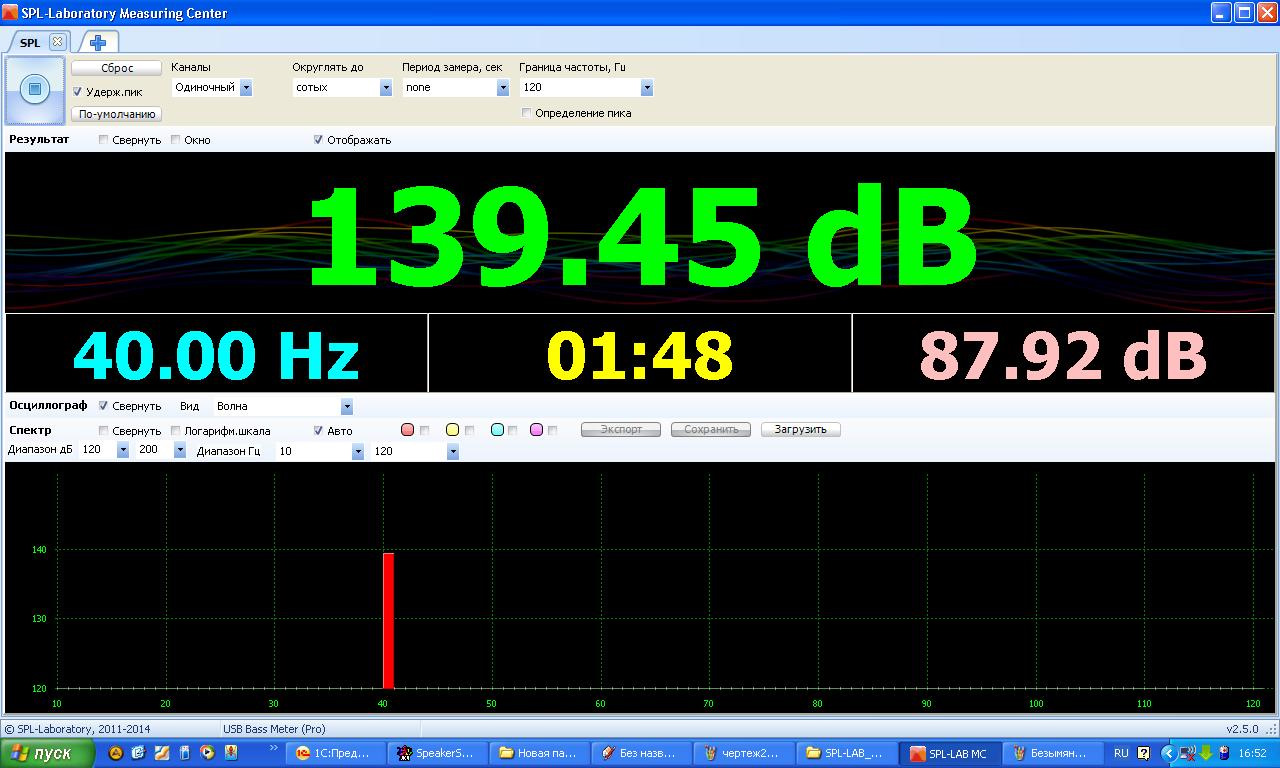
Task: Open the Каналы dropdown showing Одиночный
Action: point(212,87)
